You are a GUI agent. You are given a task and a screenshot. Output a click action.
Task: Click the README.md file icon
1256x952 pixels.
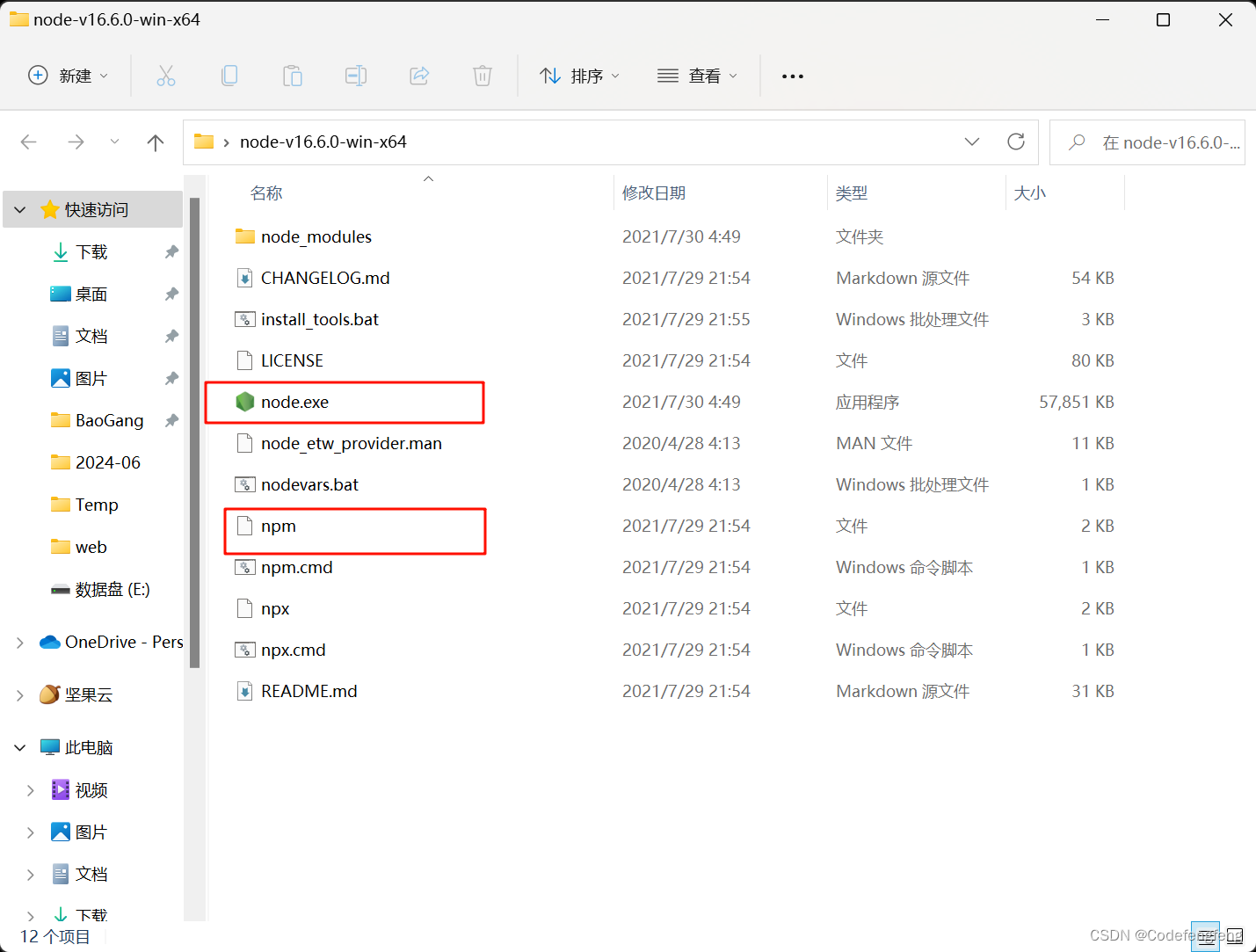point(245,692)
